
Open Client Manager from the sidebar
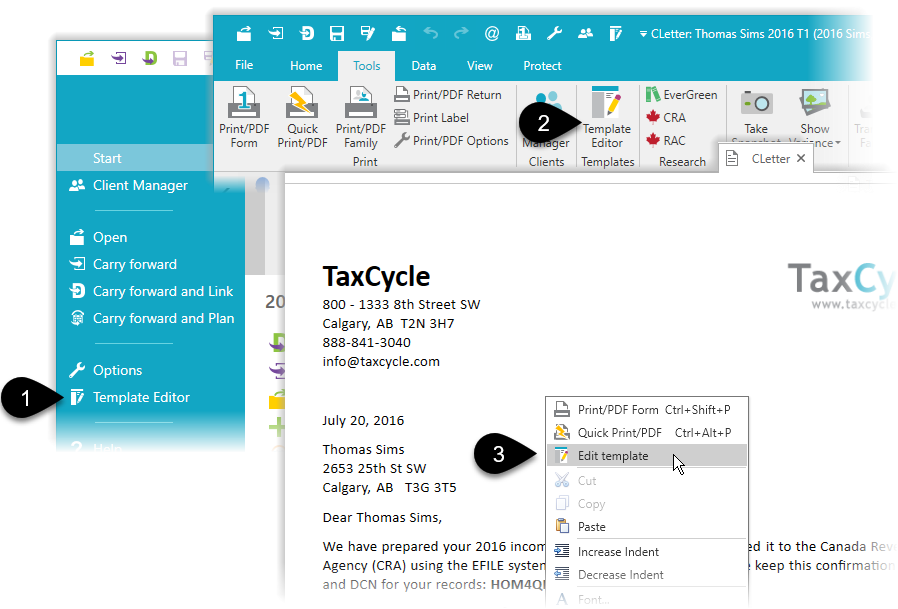click(128, 185)
